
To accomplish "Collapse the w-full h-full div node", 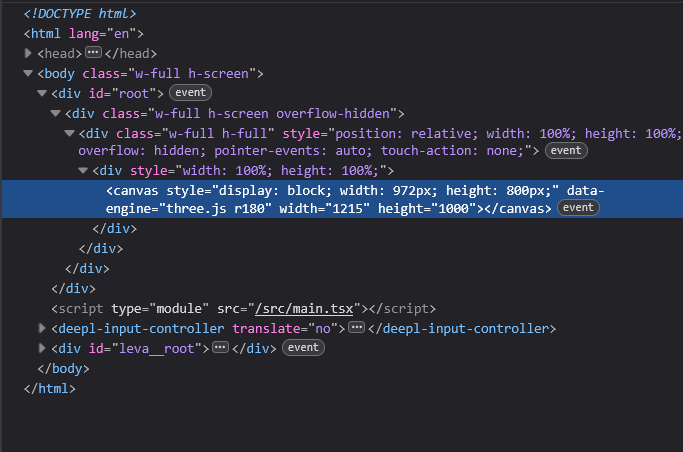I will 70,133.
